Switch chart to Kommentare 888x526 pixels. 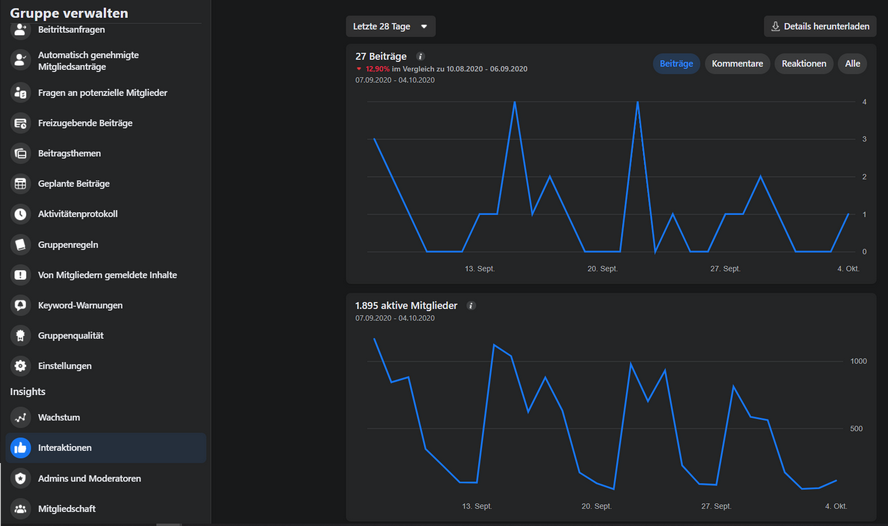click(x=737, y=64)
